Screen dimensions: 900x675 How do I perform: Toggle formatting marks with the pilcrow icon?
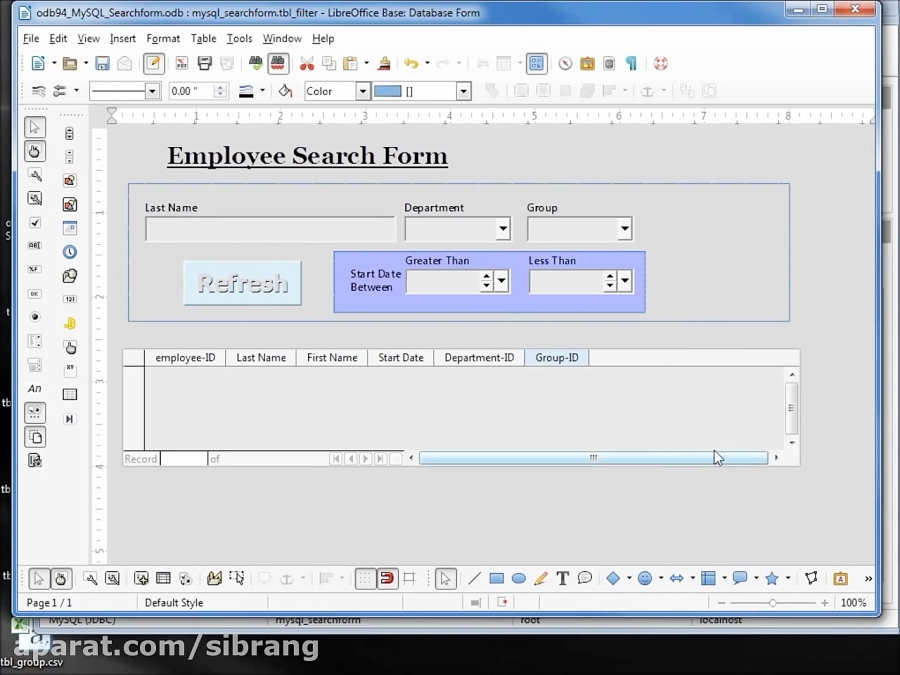[631, 63]
